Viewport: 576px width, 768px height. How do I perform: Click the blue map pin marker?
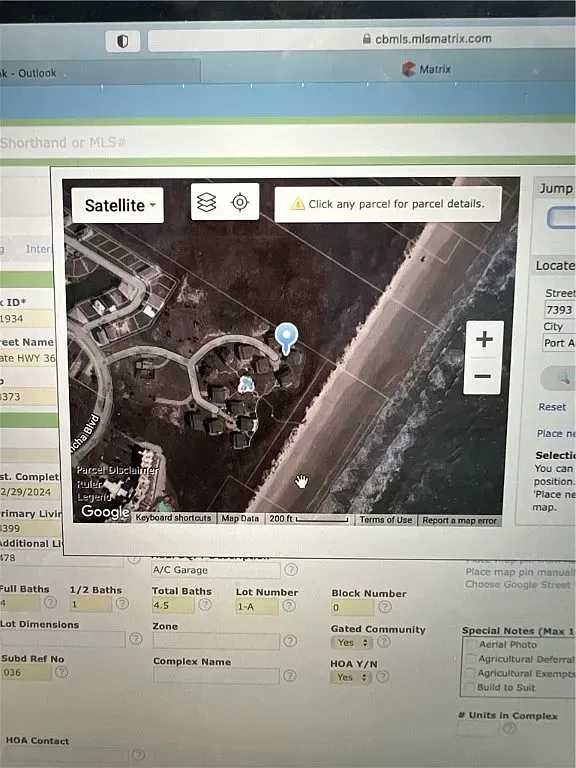[287, 338]
